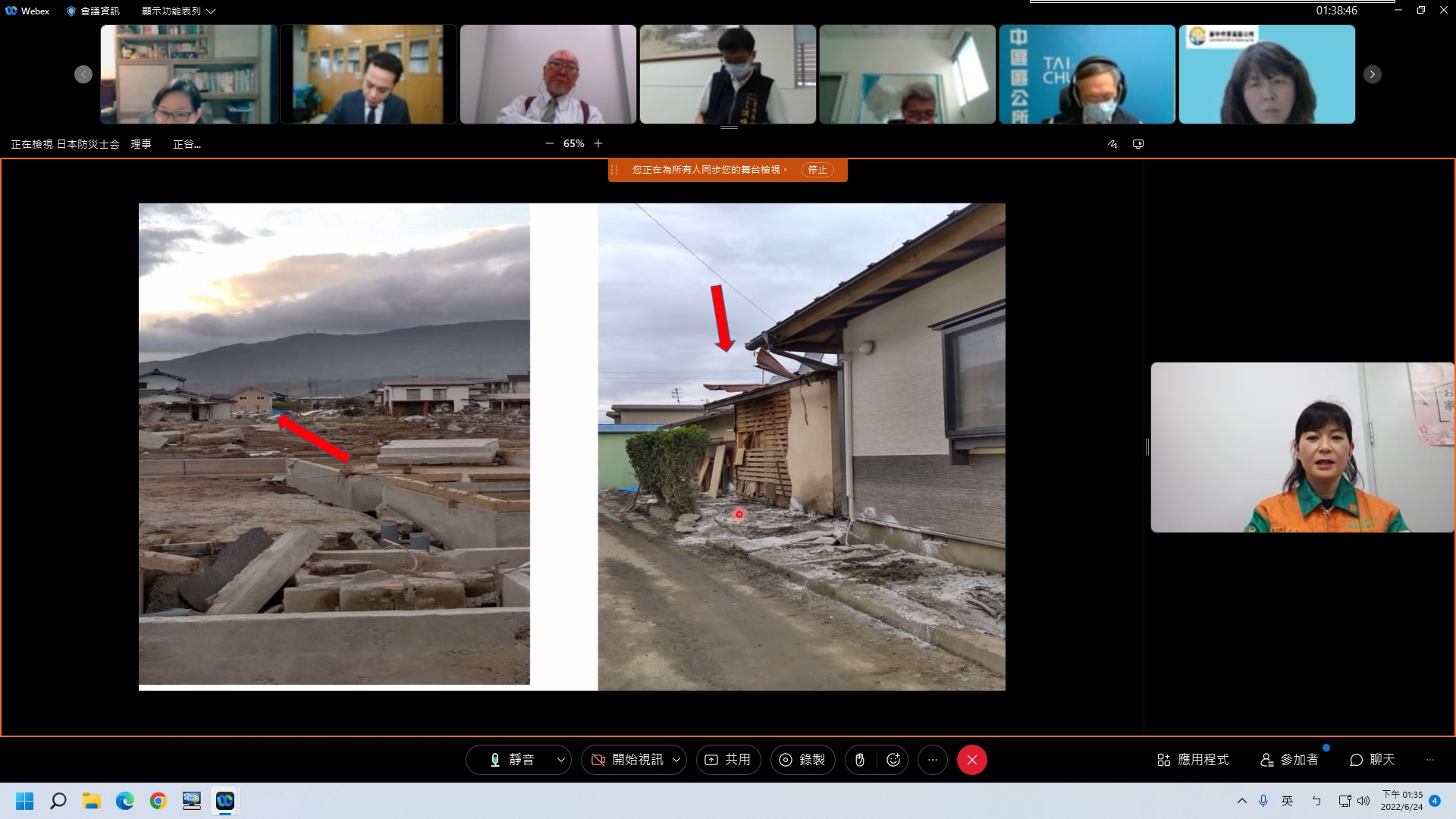Open more options ellipsis in control bar
This screenshot has width=1456, height=819.
(x=933, y=760)
